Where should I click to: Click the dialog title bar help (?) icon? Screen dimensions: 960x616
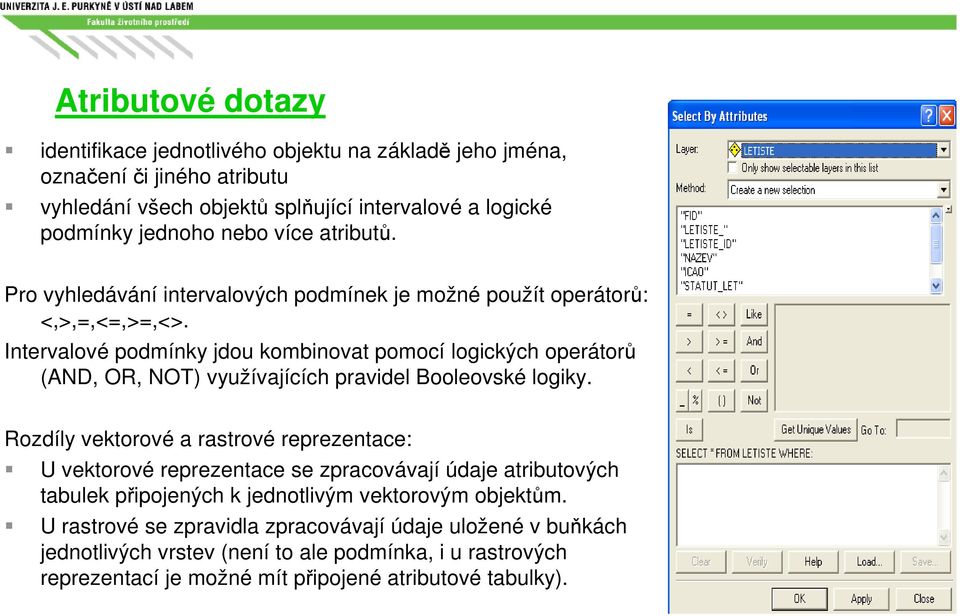[928, 115]
